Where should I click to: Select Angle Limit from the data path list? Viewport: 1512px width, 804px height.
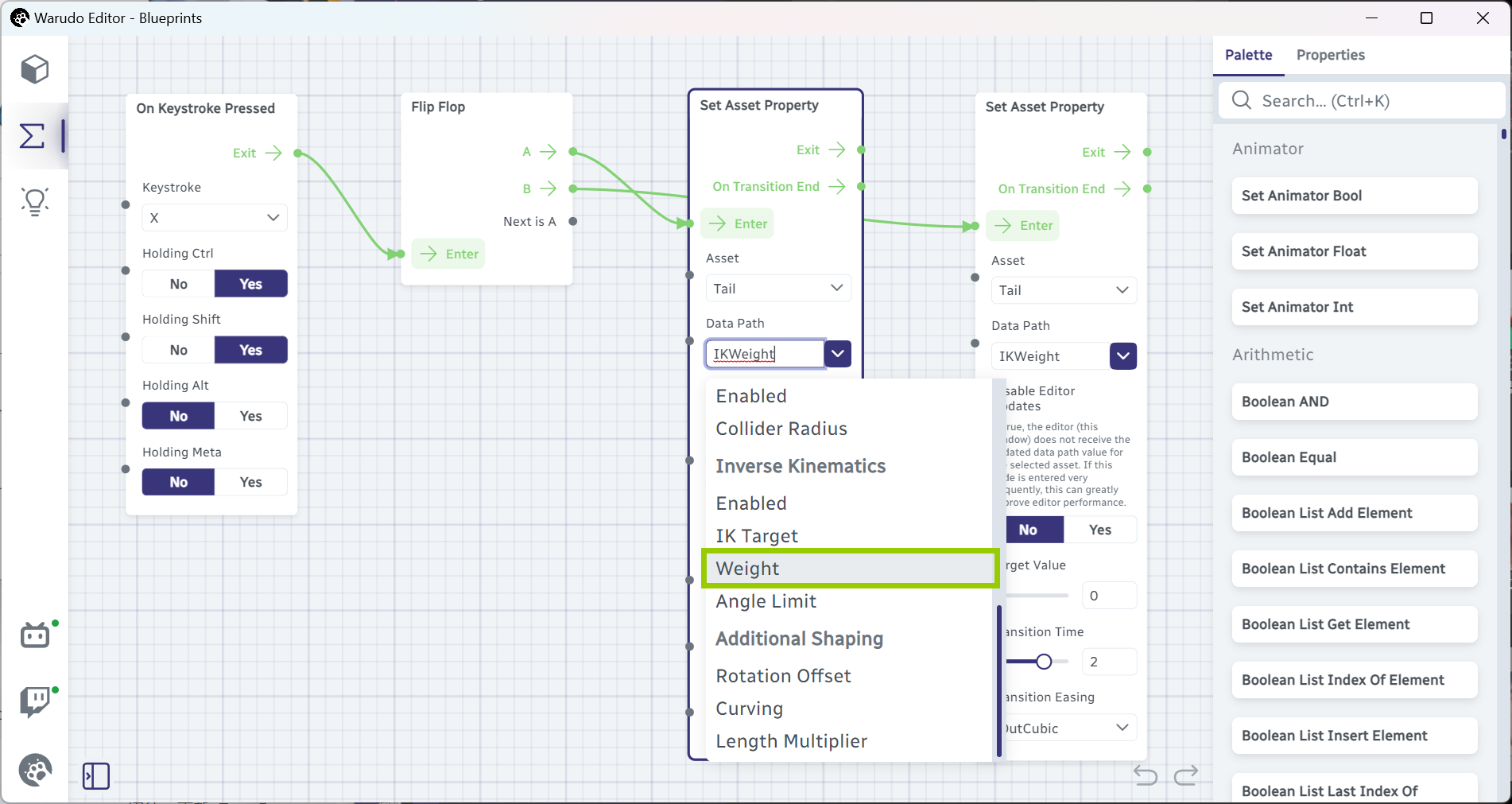pos(850,601)
